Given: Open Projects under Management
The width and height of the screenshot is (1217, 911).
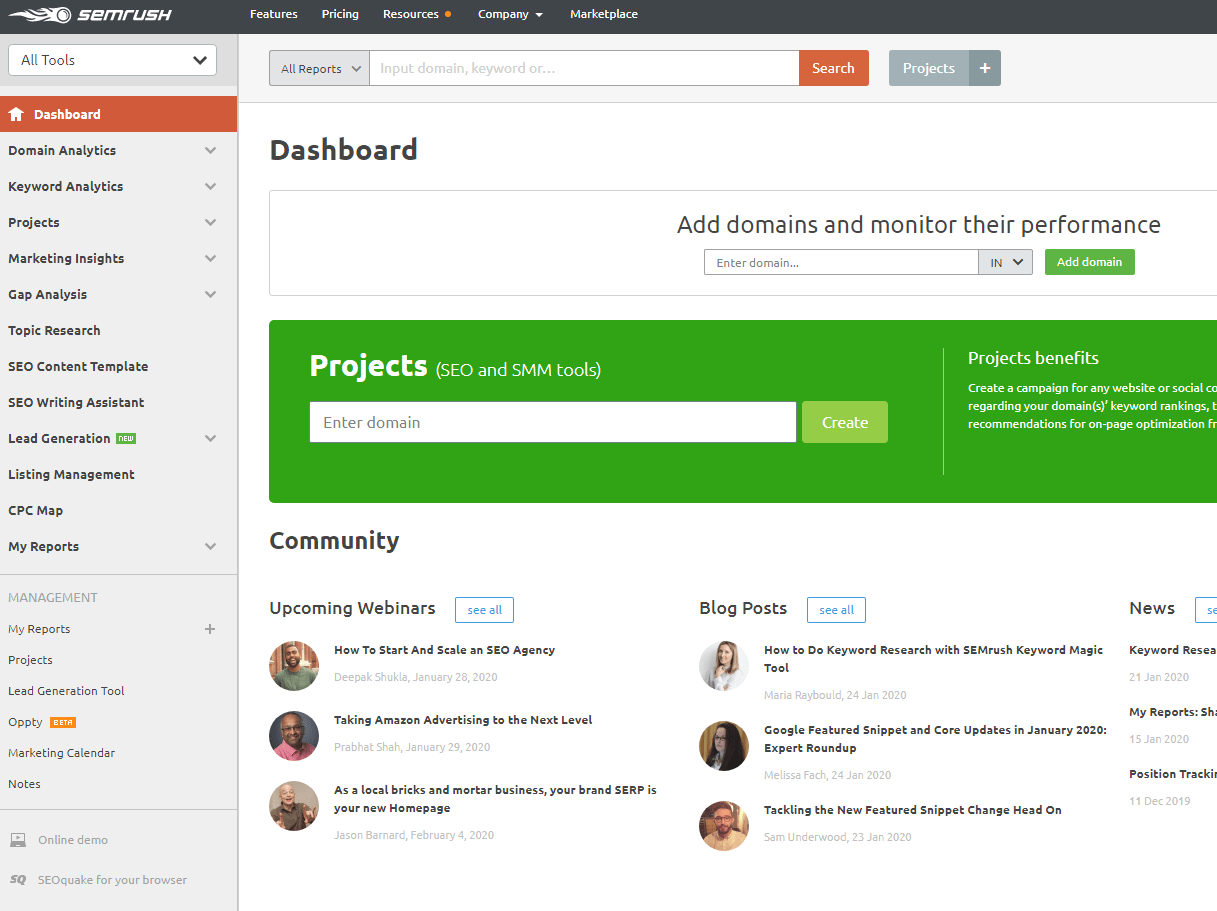Looking at the screenshot, I should (x=30, y=660).
